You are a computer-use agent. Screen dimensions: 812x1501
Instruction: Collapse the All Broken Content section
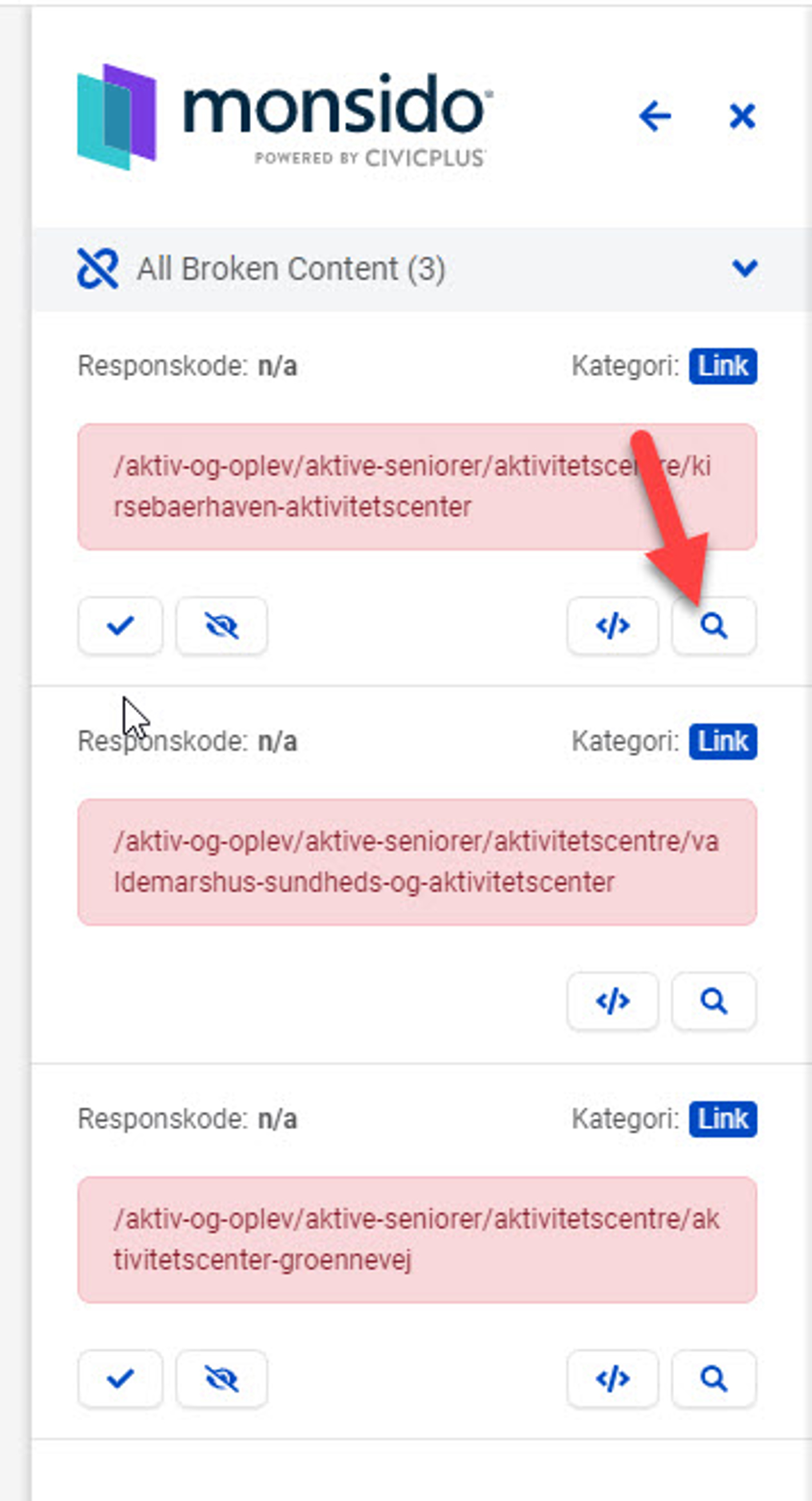point(745,269)
